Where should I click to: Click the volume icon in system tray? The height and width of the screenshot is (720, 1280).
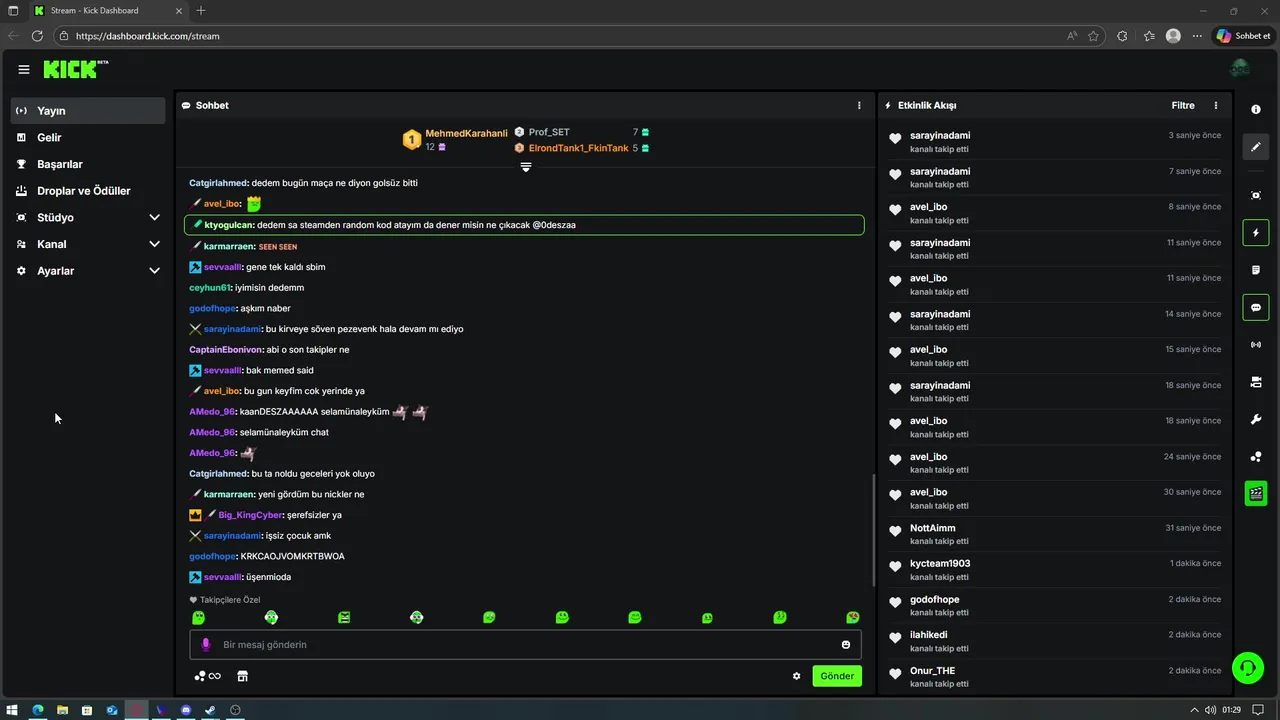pos(1210,710)
